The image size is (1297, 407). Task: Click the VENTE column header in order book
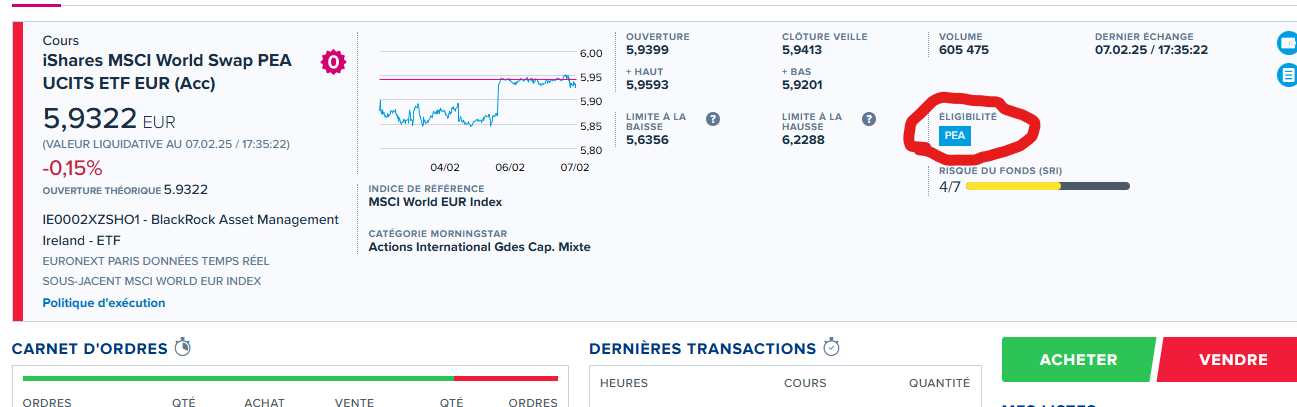coord(354,402)
